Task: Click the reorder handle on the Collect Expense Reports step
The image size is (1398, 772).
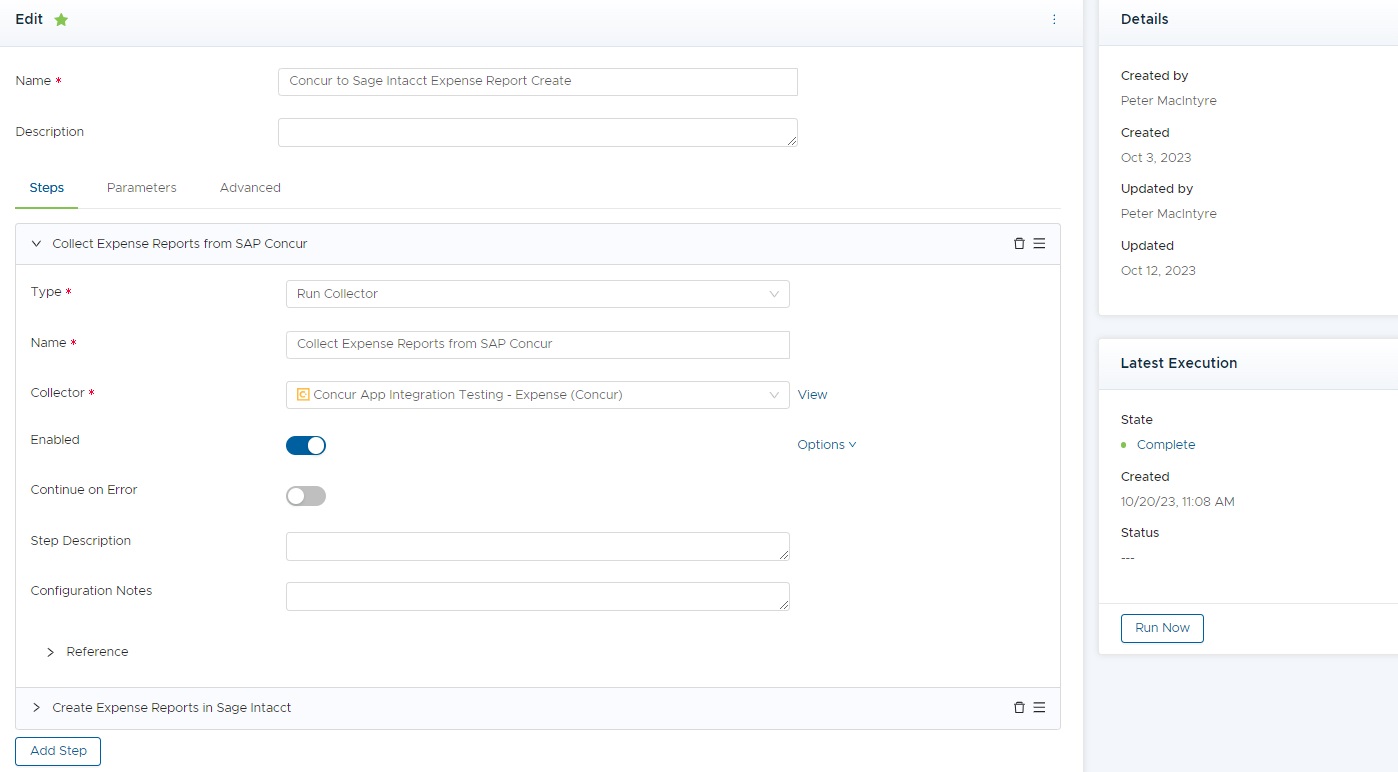Action: coord(1039,243)
